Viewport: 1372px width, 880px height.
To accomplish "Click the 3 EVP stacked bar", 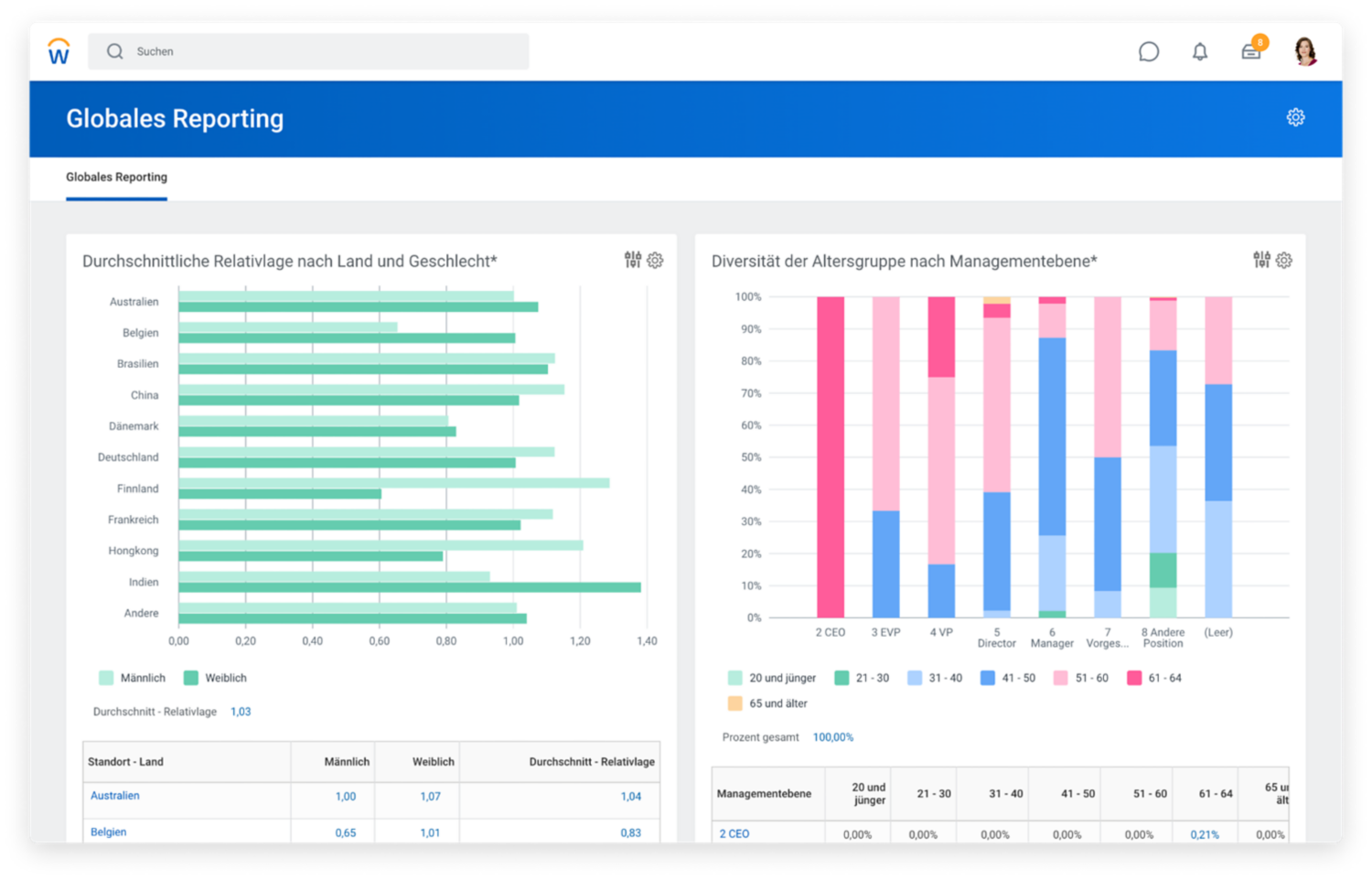I will tap(886, 457).
